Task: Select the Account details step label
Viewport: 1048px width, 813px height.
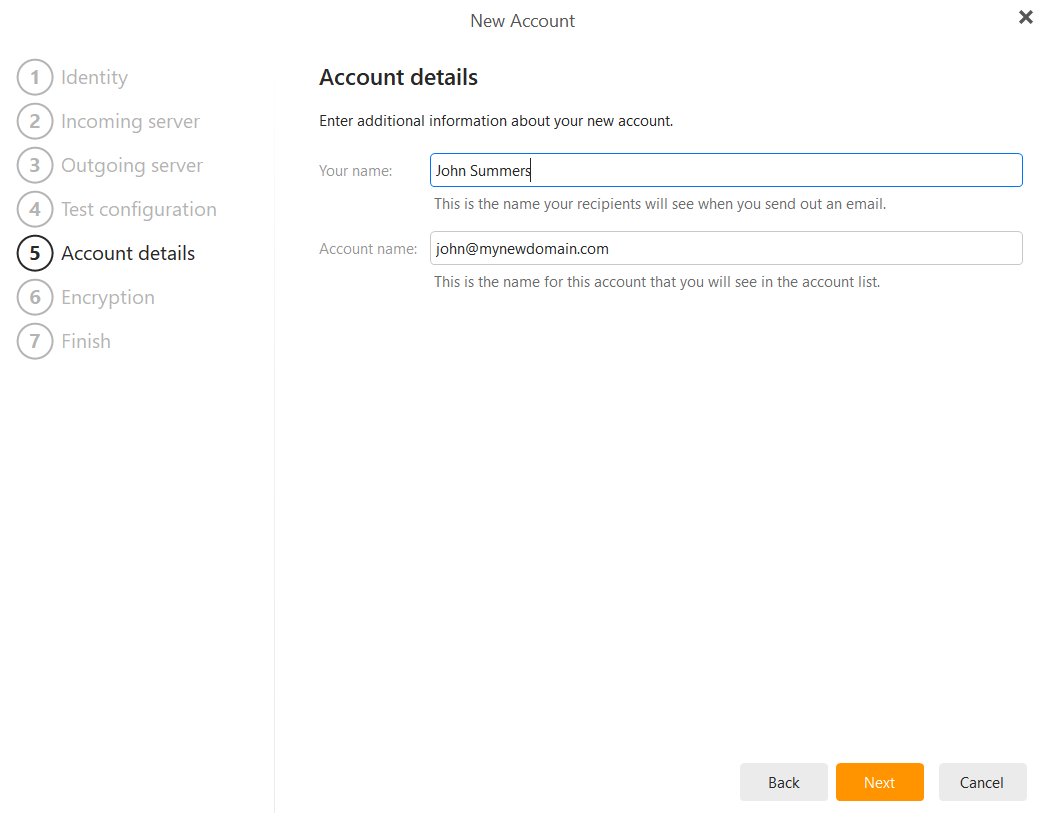Action: tap(128, 253)
